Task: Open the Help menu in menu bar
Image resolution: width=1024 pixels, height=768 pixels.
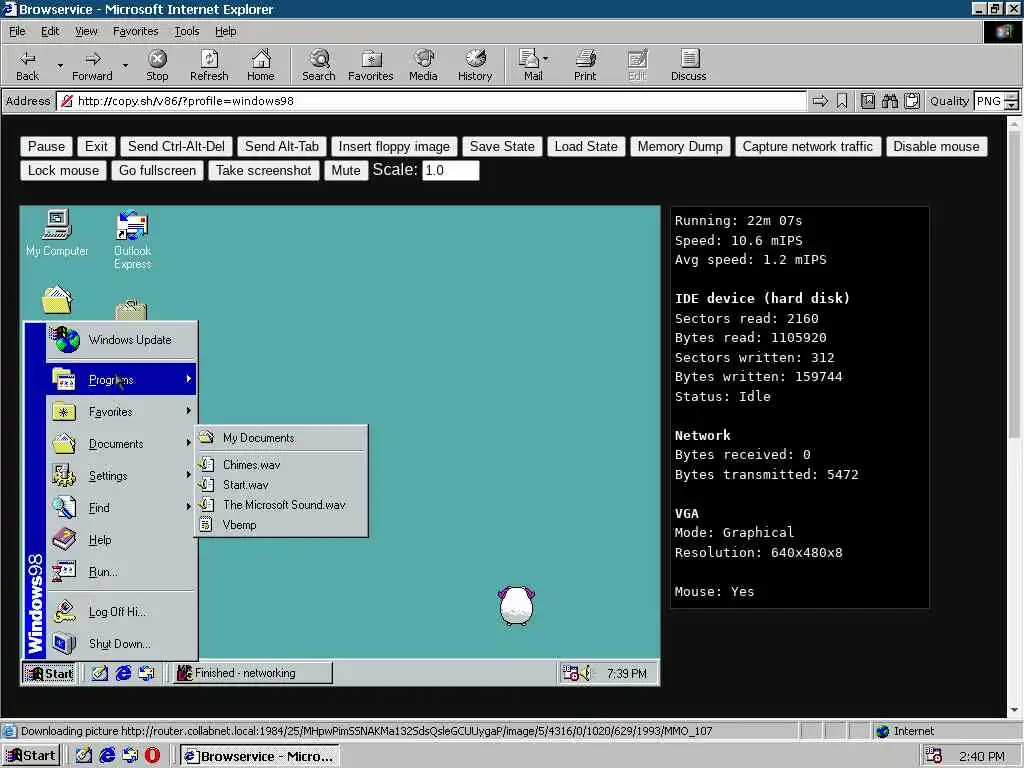Action: pos(225,31)
